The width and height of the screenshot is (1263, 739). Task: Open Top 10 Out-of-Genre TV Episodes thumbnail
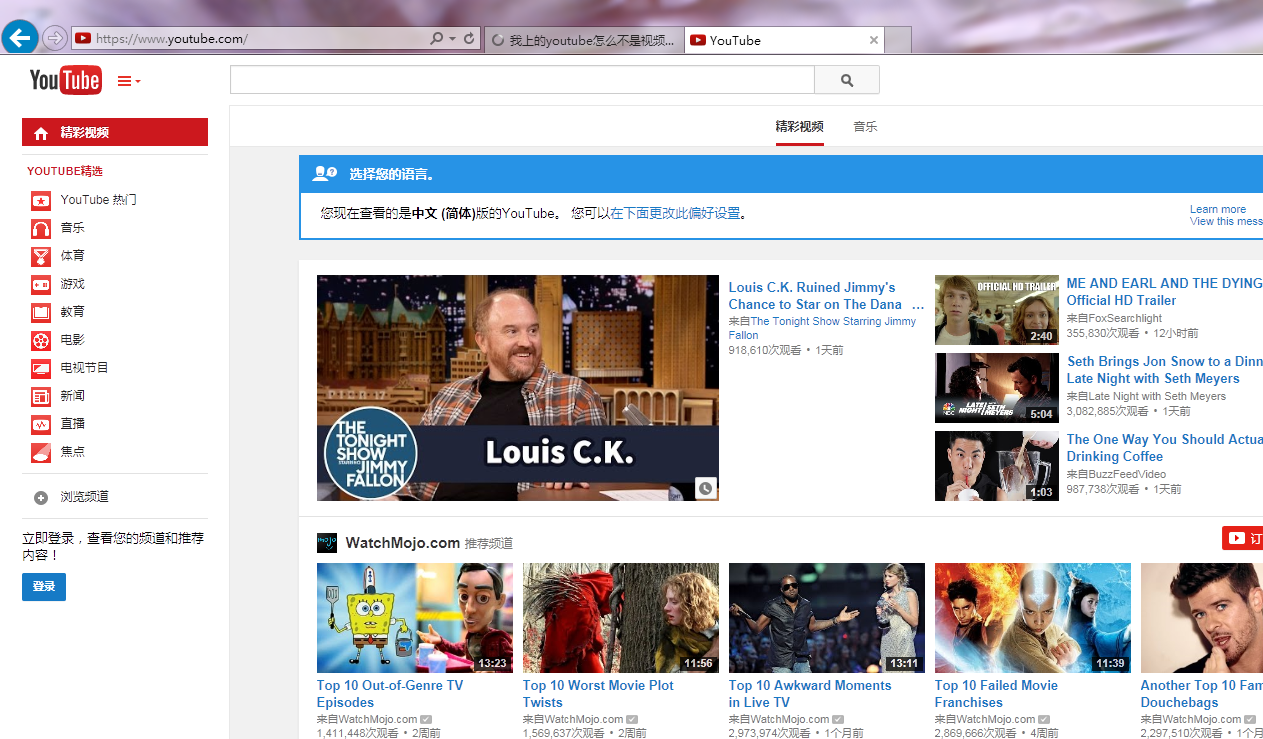415,618
